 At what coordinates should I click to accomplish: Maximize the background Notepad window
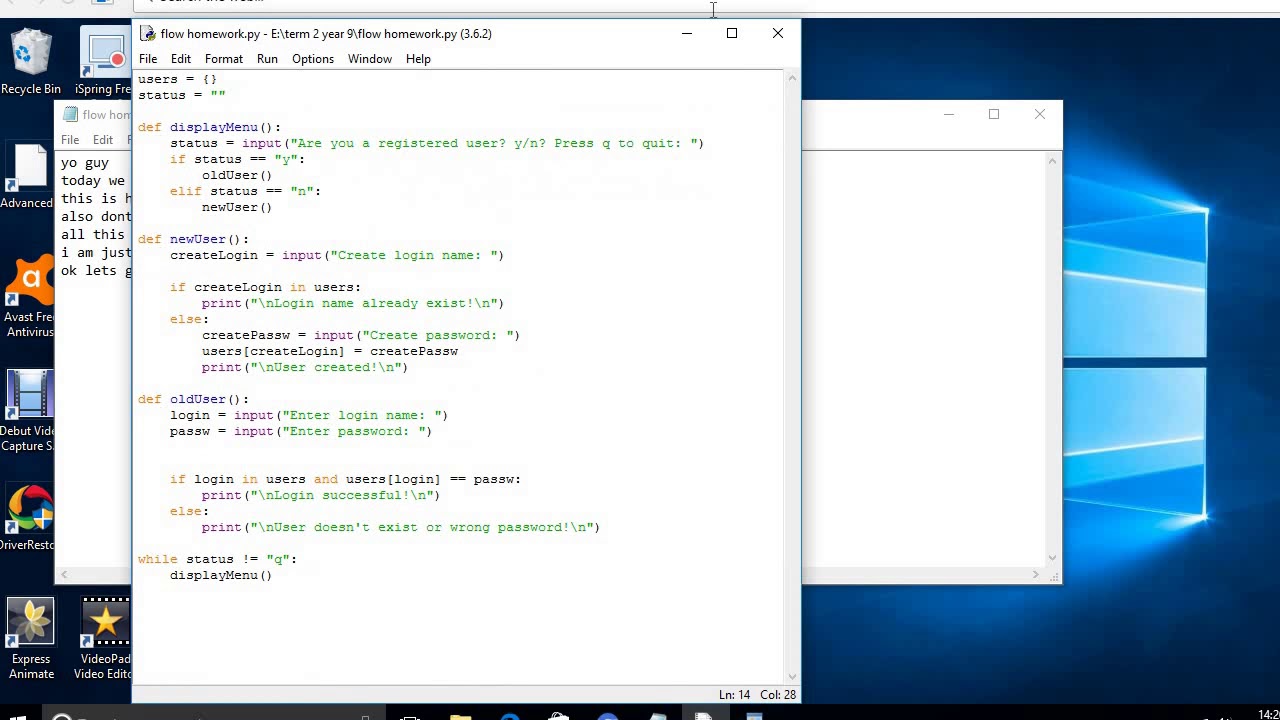[994, 114]
